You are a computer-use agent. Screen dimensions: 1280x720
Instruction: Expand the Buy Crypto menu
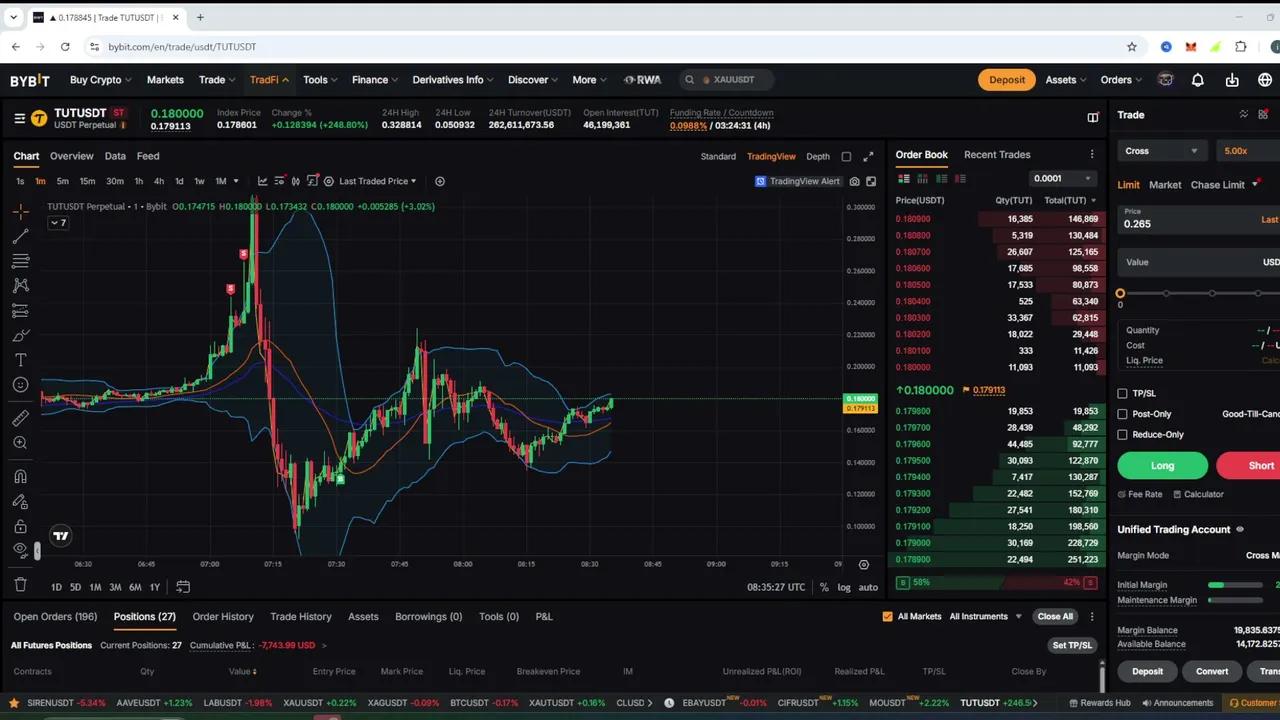[x=100, y=80]
